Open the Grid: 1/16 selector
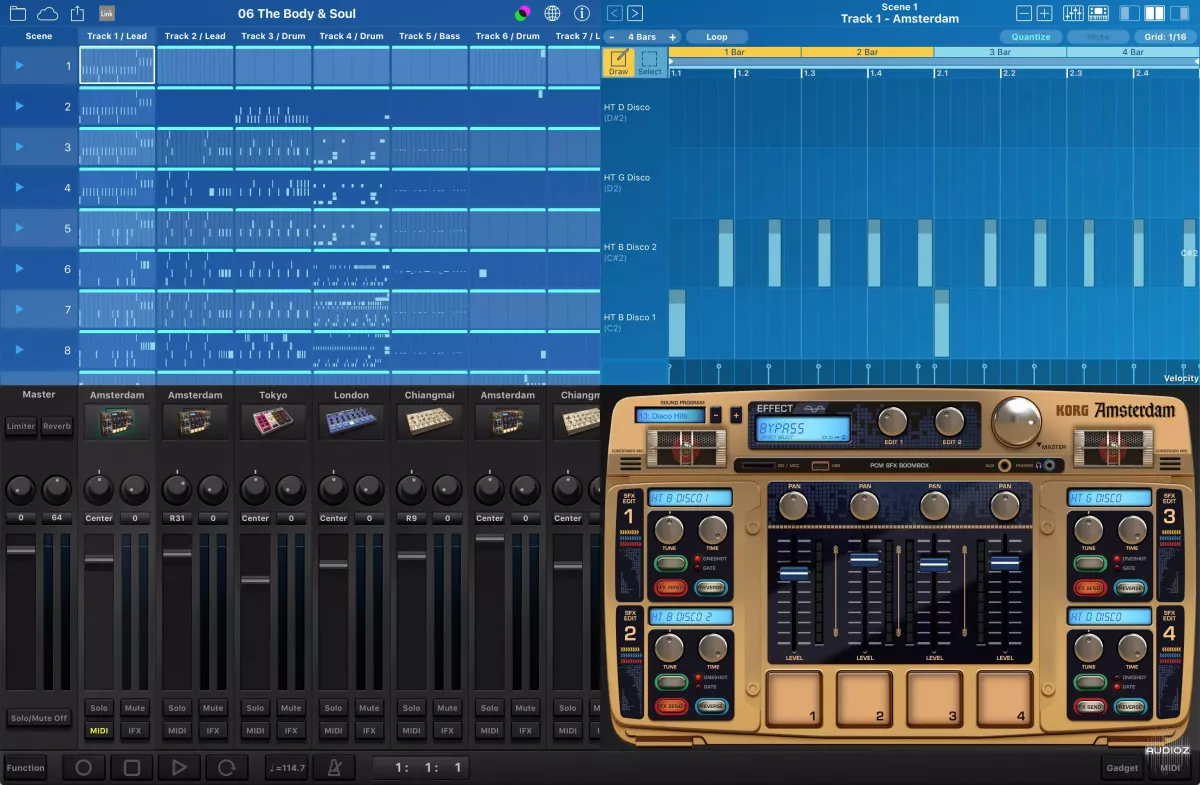This screenshot has height=785, width=1200. pyautogui.click(x=1165, y=37)
